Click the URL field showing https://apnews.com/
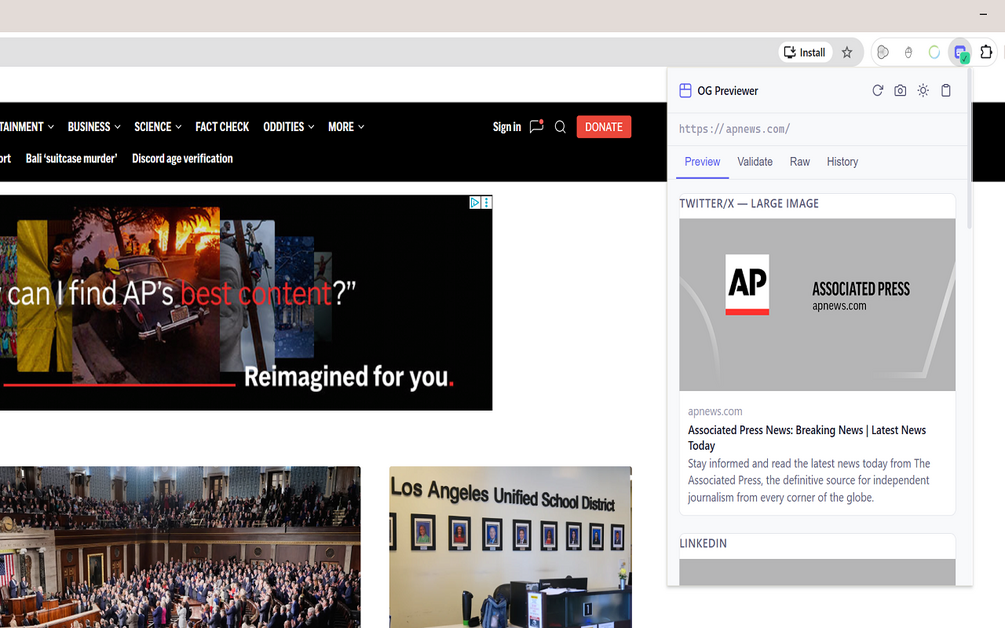The height and width of the screenshot is (628, 1005). click(x=817, y=129)
